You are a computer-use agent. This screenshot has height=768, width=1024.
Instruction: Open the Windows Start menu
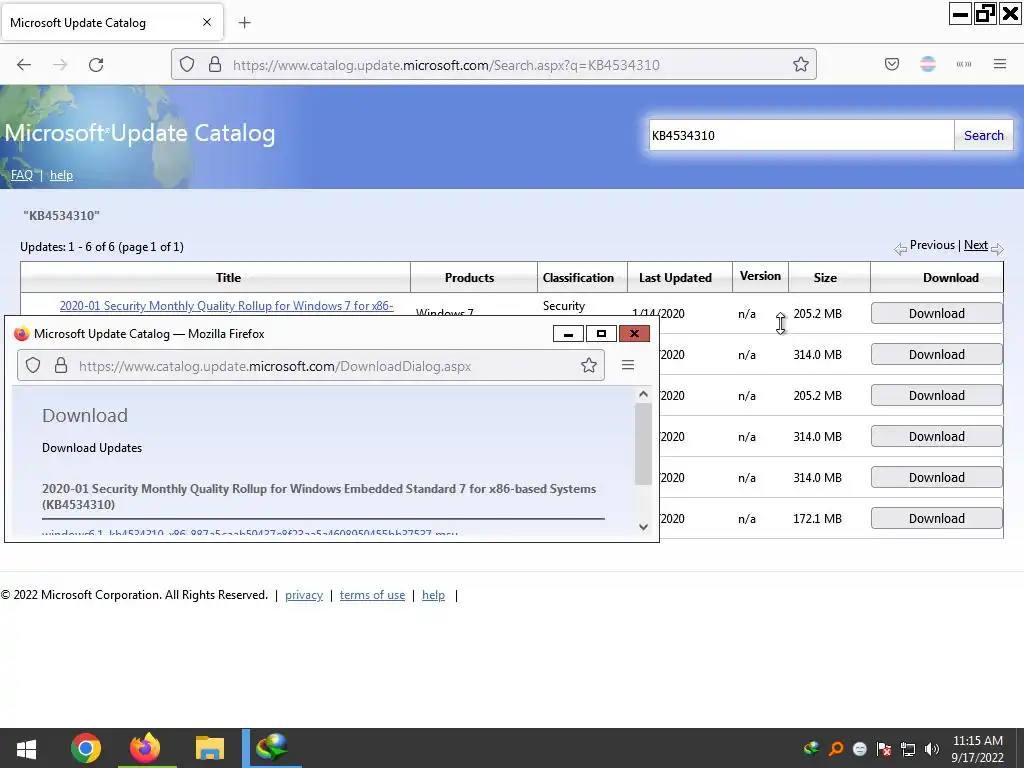click(x=26, y=748)
